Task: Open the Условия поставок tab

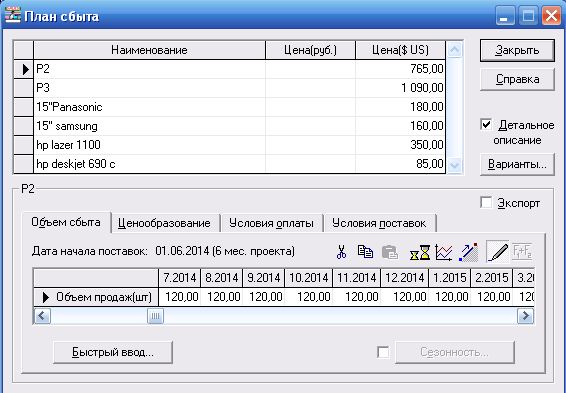Action: [379, 223]
